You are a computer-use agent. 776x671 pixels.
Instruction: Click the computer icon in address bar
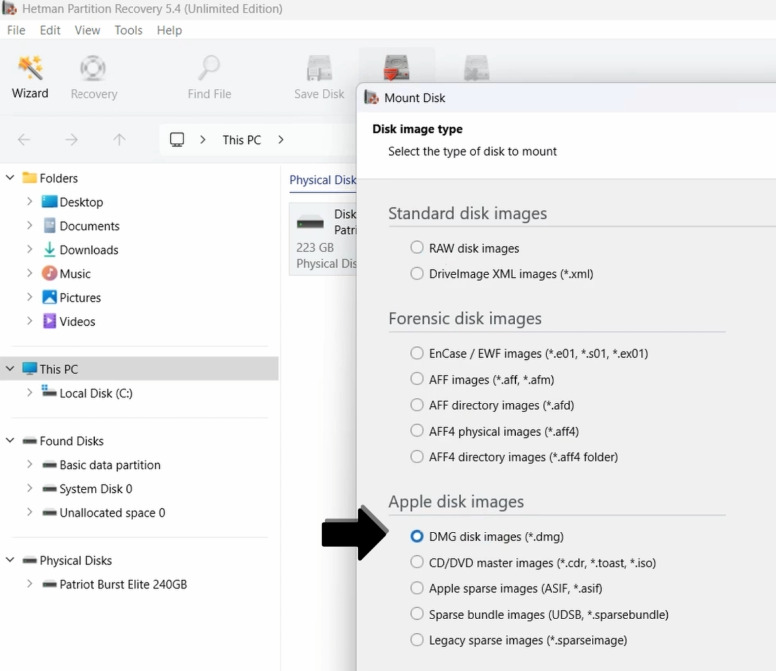click(177, 140)
